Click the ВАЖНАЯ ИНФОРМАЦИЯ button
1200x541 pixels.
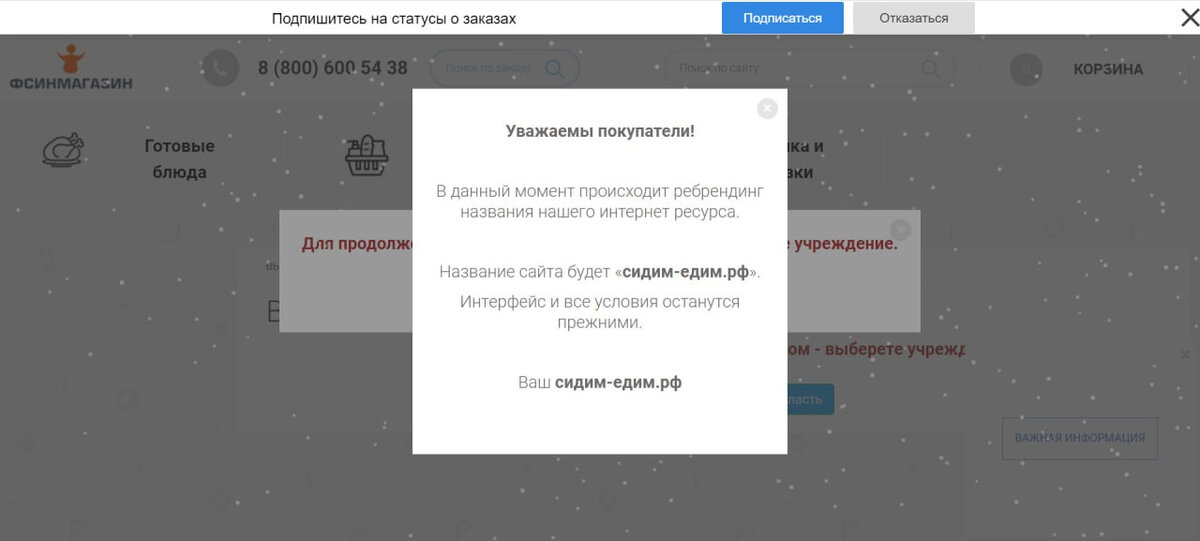pos(1080,438)
